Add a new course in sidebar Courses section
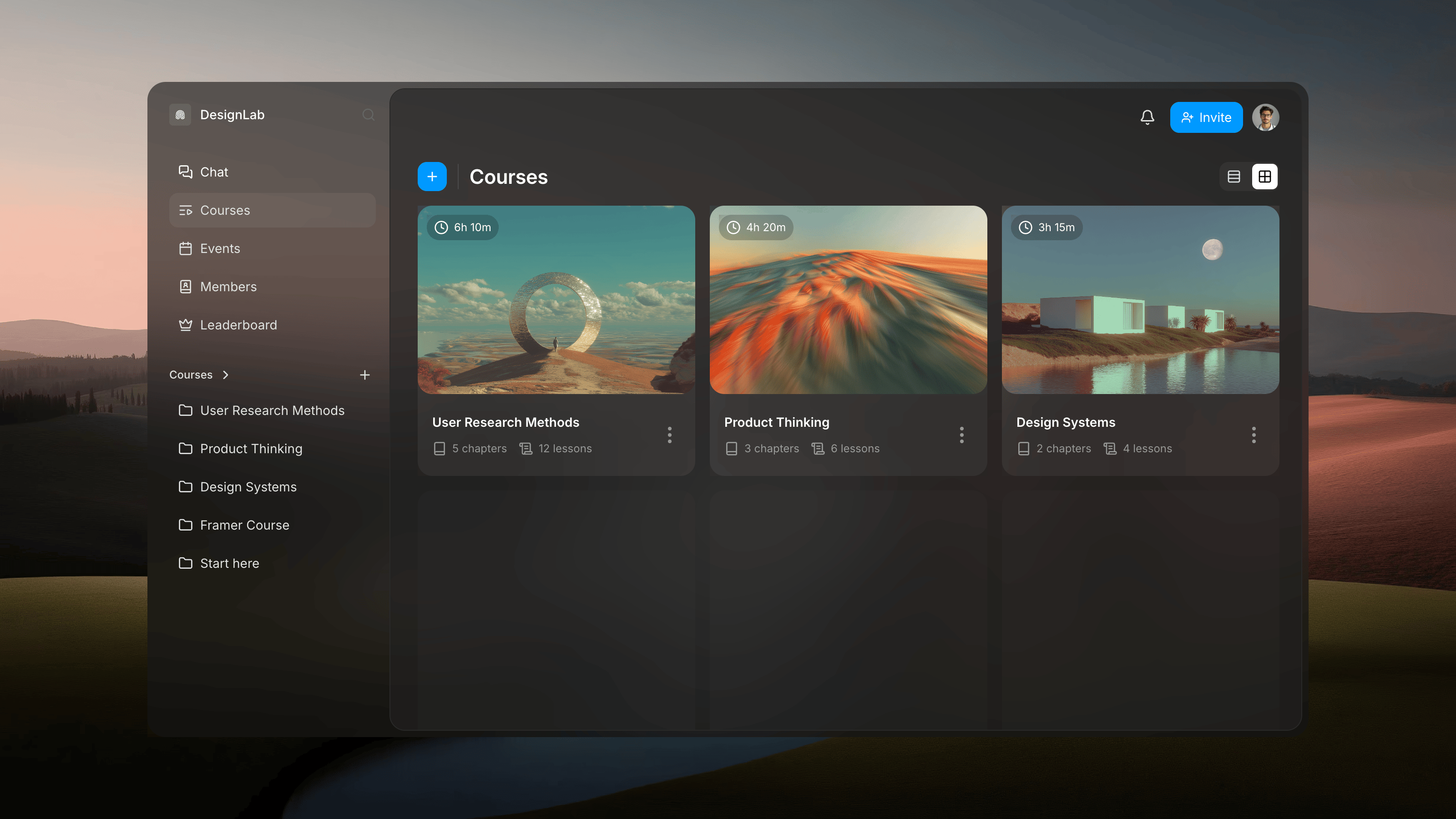 pos(364,375)
